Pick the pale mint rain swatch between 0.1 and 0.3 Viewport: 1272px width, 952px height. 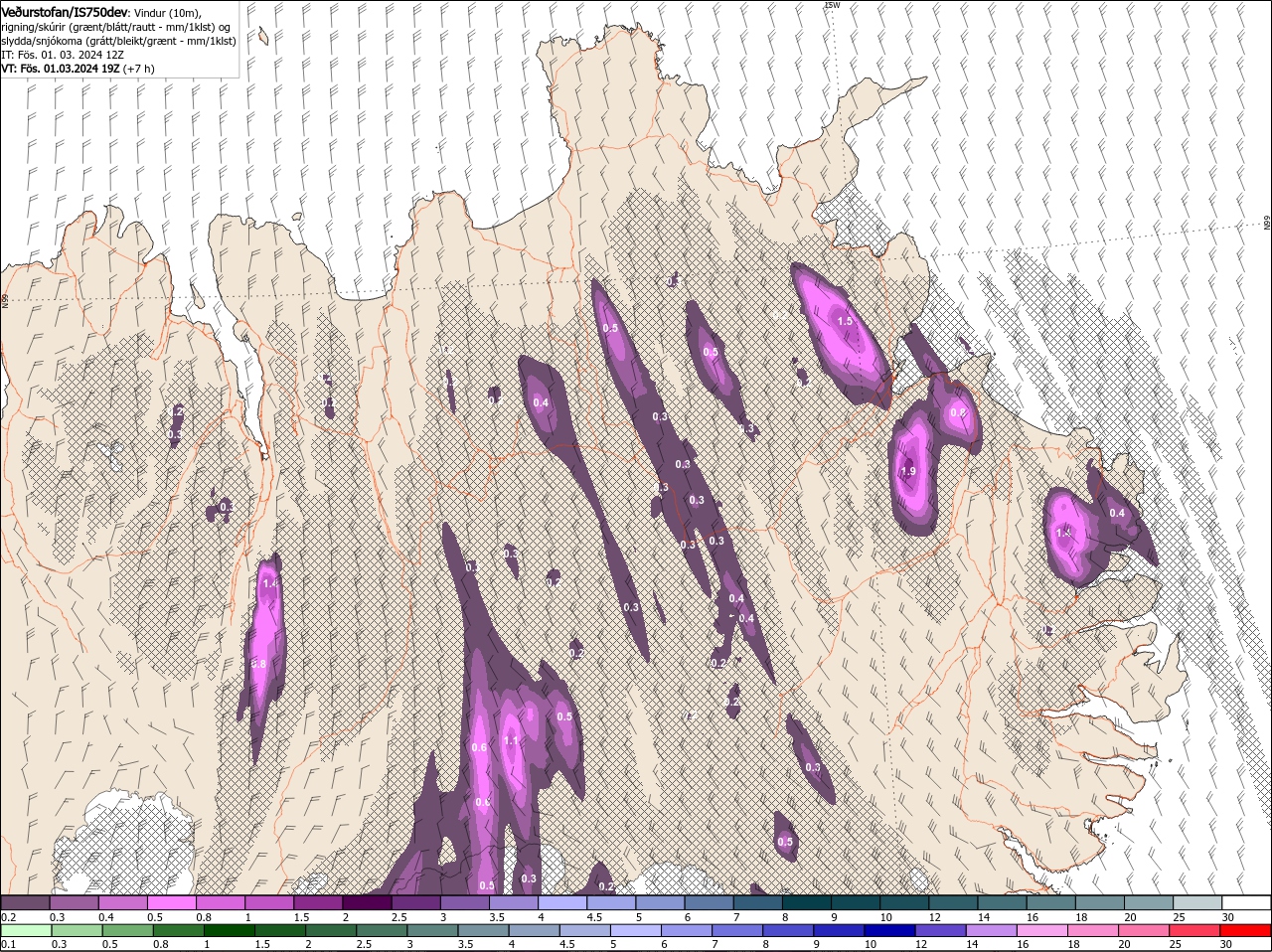pos(25,931)
